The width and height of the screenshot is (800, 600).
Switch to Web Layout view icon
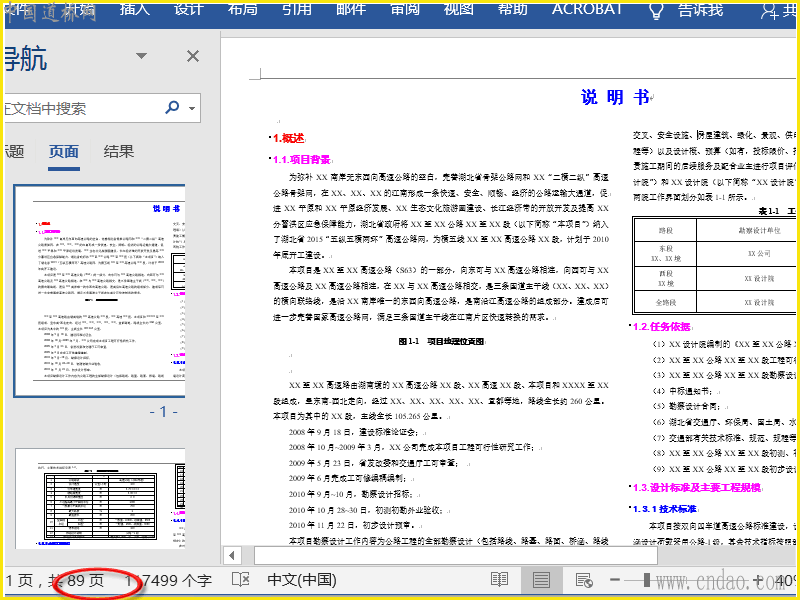click(x=584, y=580)
